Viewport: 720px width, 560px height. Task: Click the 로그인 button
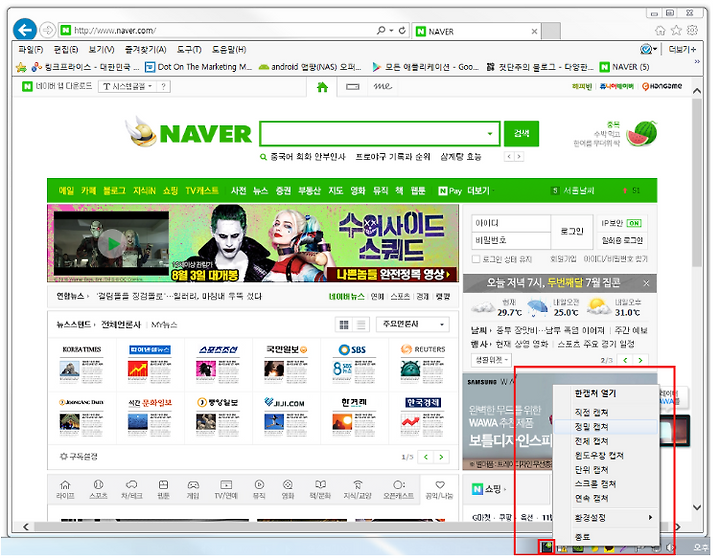[x=572, y=232]
